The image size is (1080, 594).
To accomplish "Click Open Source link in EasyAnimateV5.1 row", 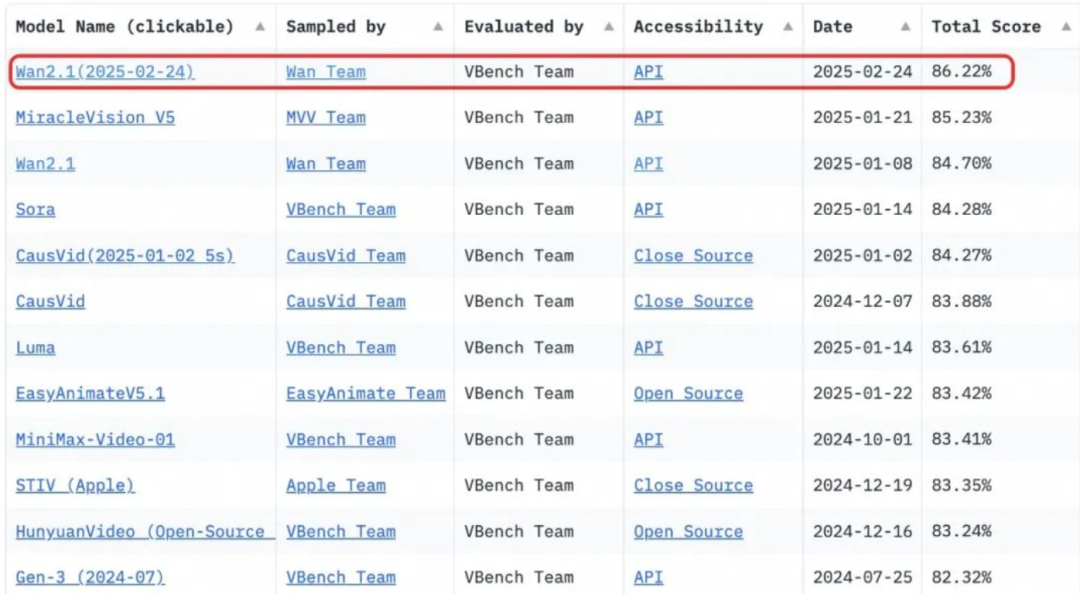I will coord(688,393).
